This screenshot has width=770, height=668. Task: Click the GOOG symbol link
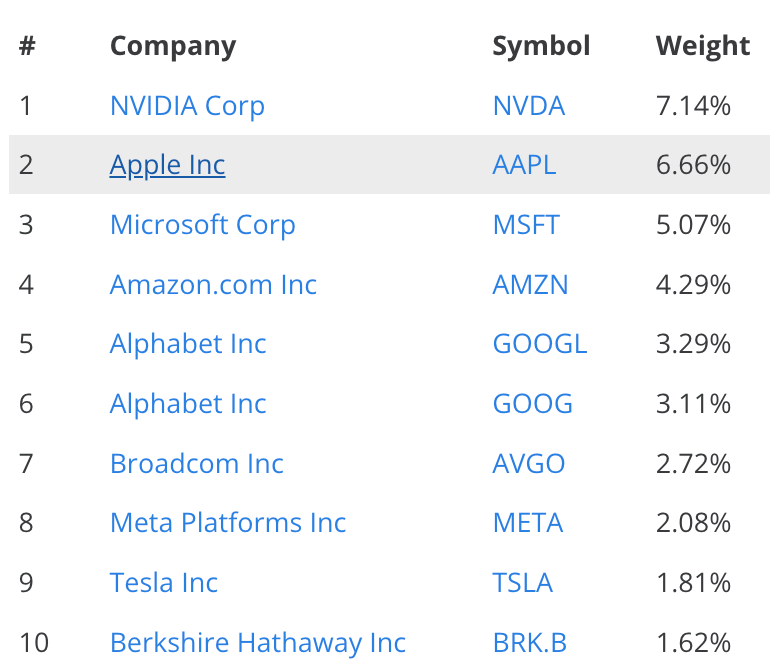coord(532,404)
